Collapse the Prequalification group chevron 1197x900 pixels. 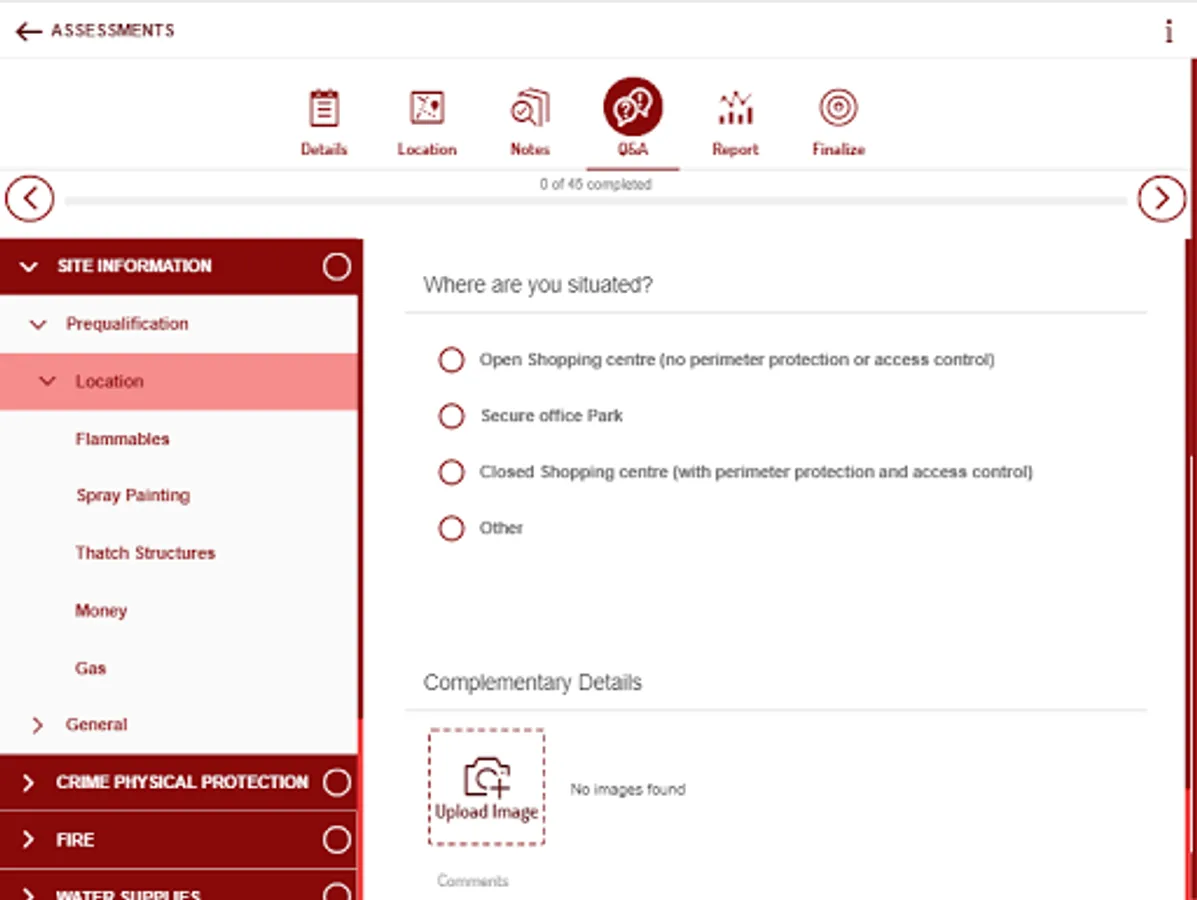tap(37, 324)
